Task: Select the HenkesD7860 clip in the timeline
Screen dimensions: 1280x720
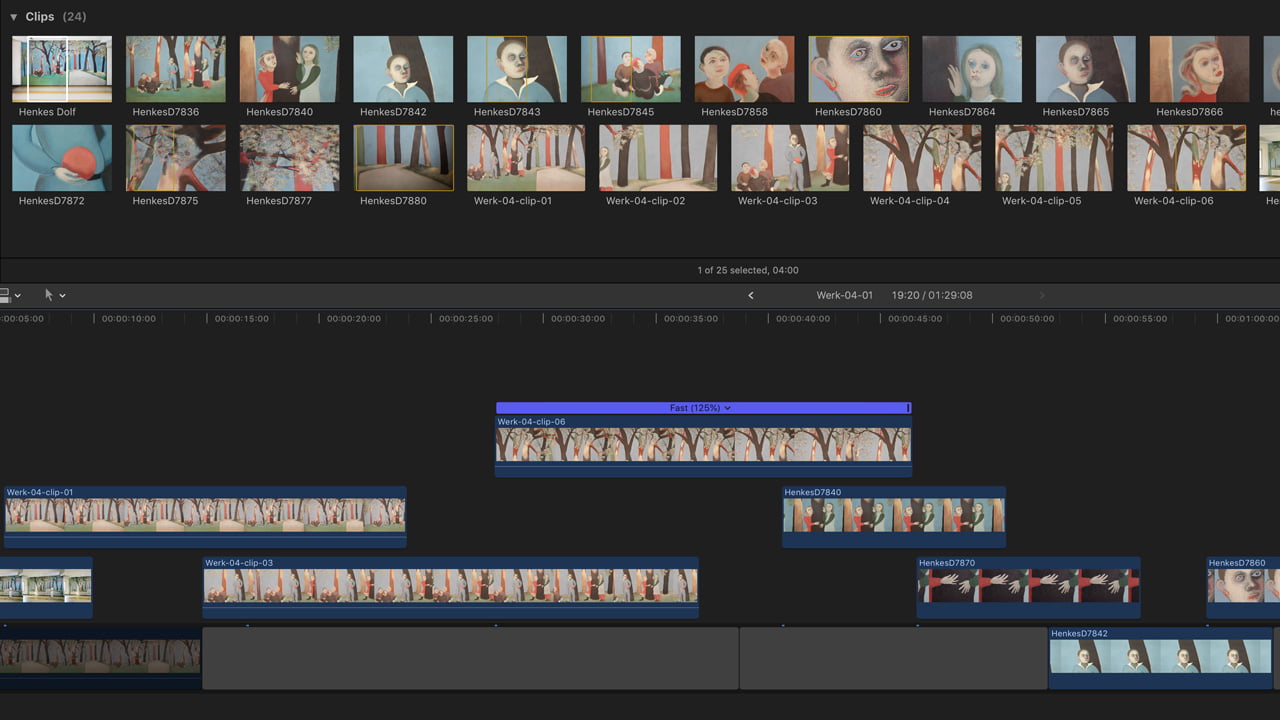Action: coord(1243,587)
